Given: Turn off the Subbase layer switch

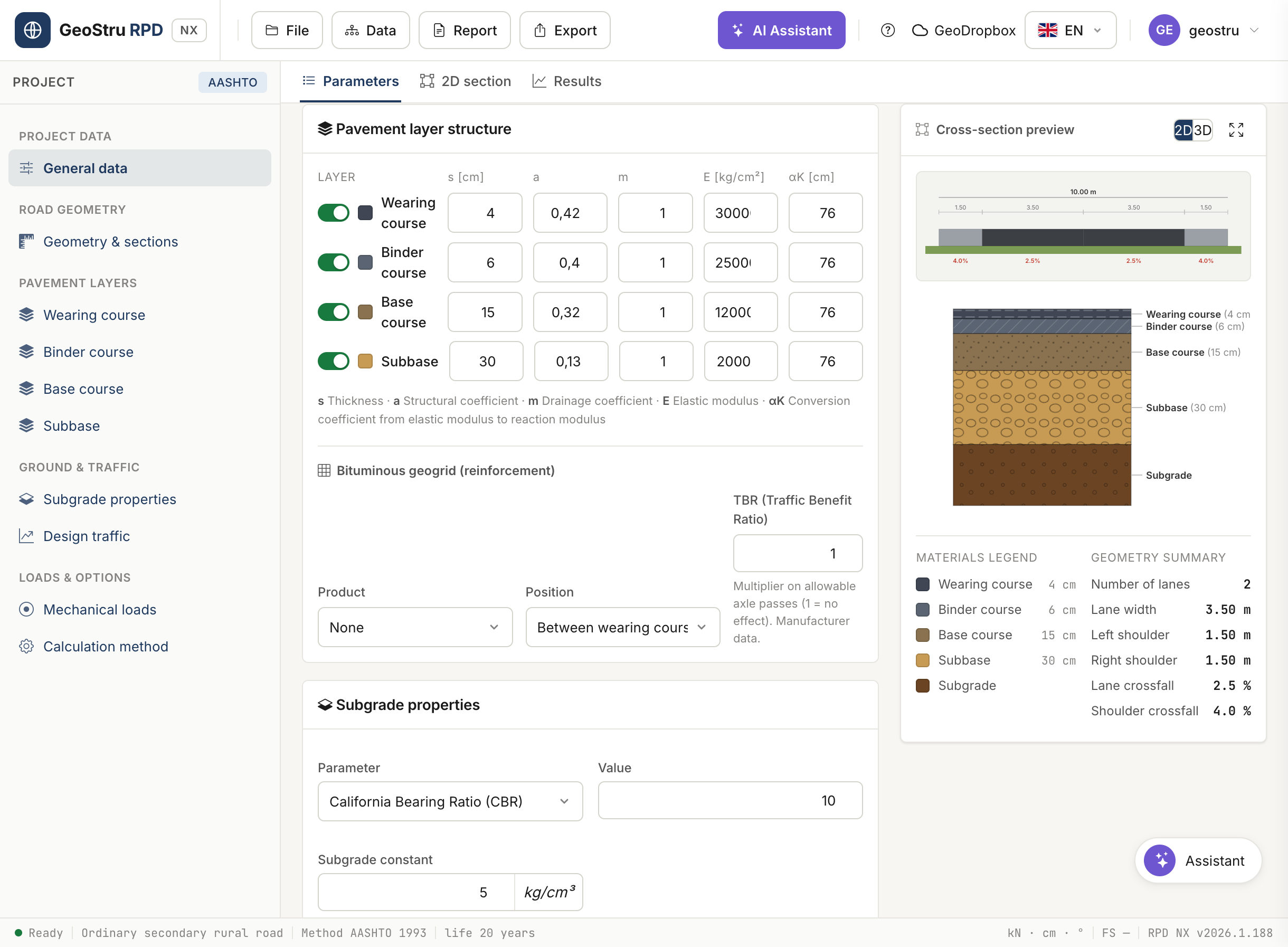Looking at the screenshot, I should pyautogui.click(x=334, y=361).
